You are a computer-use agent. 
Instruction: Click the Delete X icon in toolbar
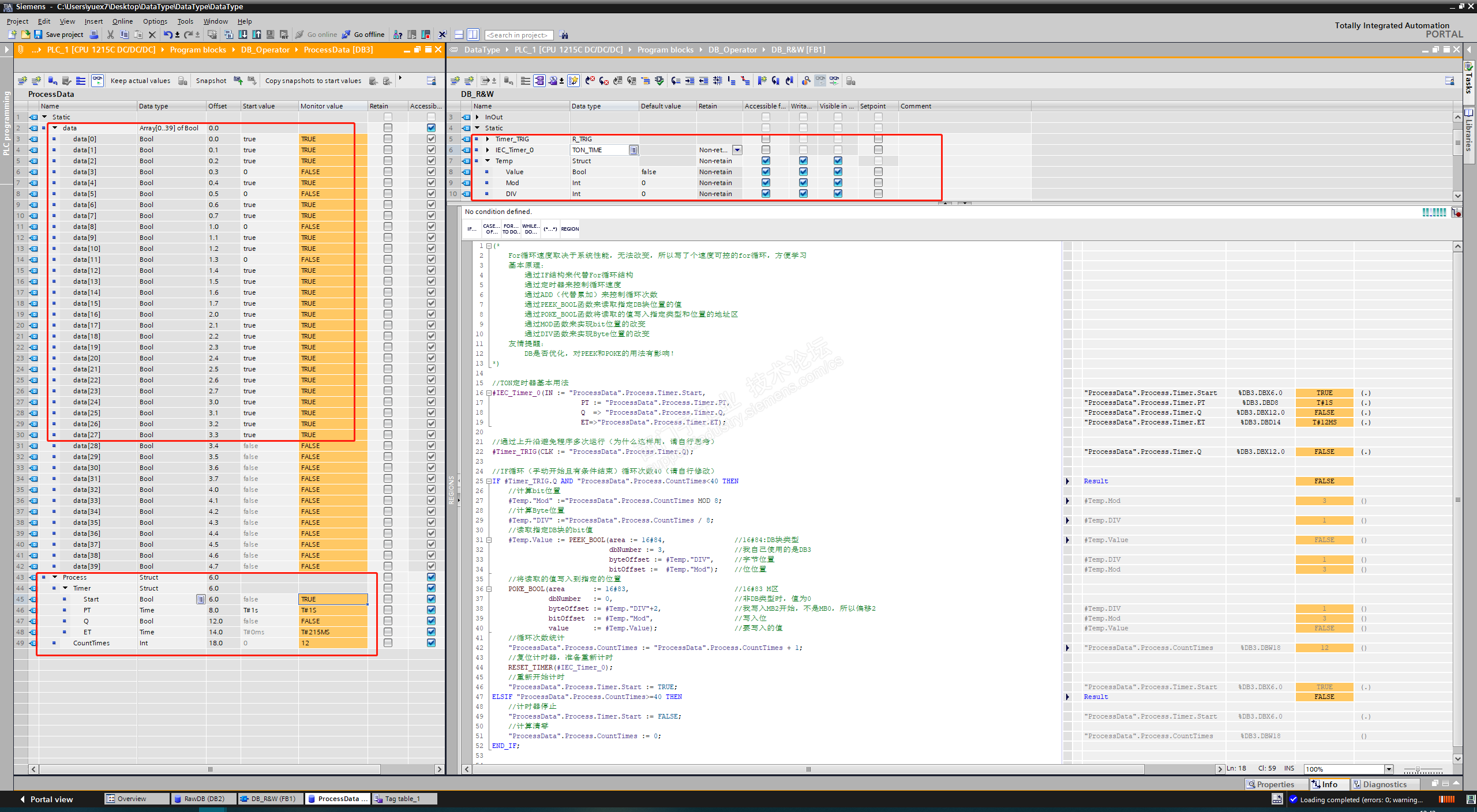click(x=152, y=35)
